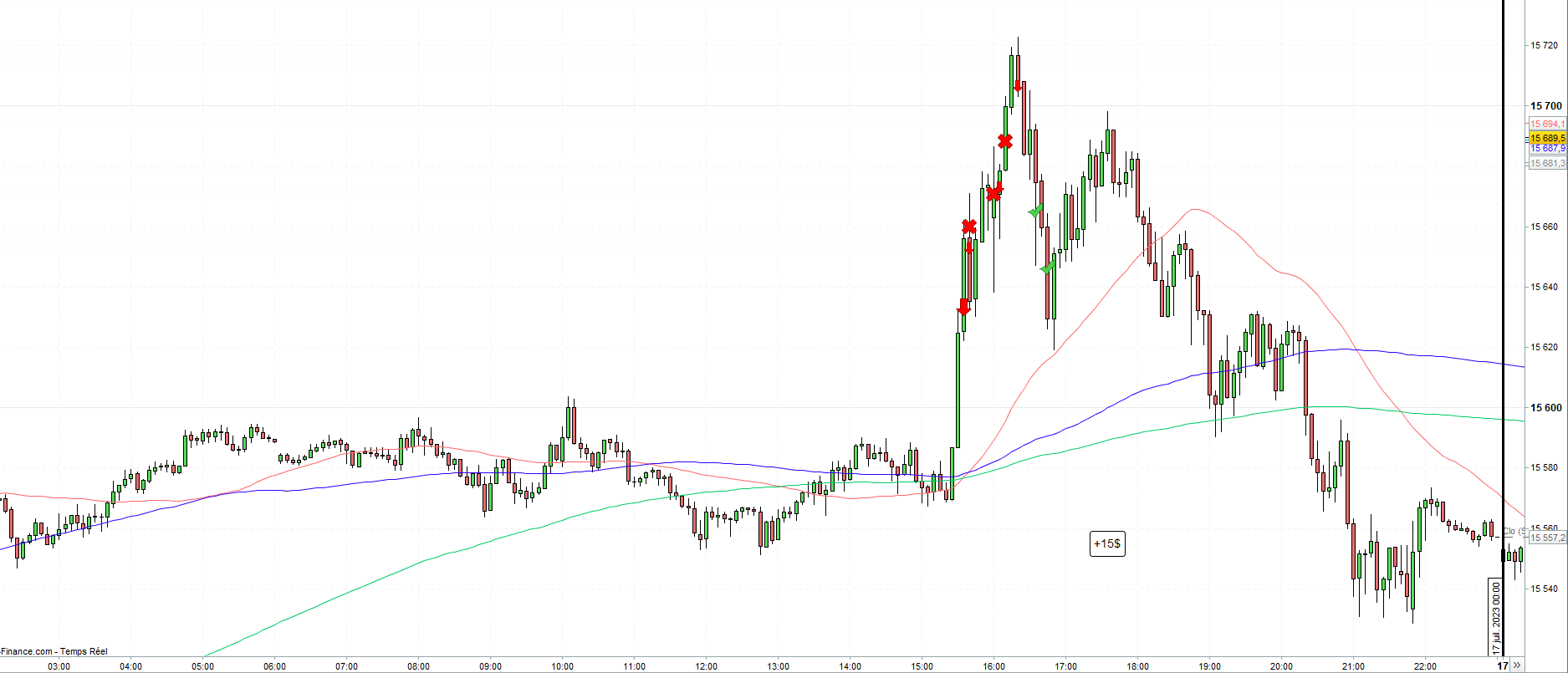Click the vertical 17 juil. 2023 00:00 date label
The image size is (1568, 673).
pos(1495,619)
